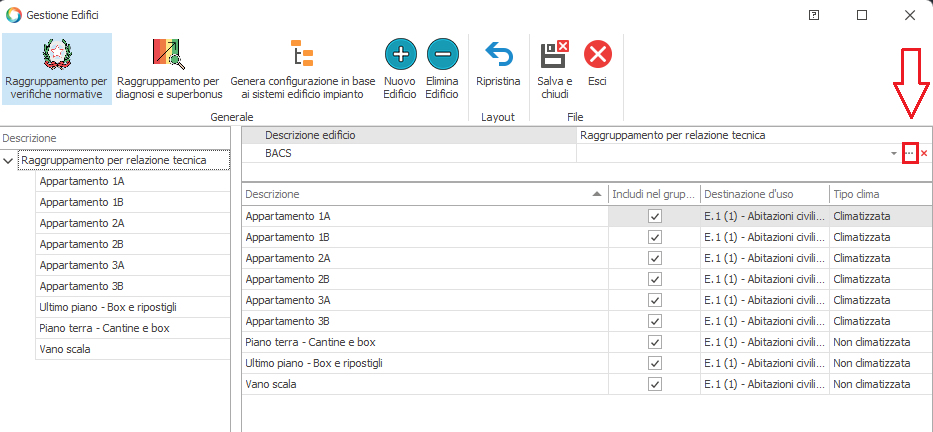Sort by the Descrizione column header

tap(420, 194)
